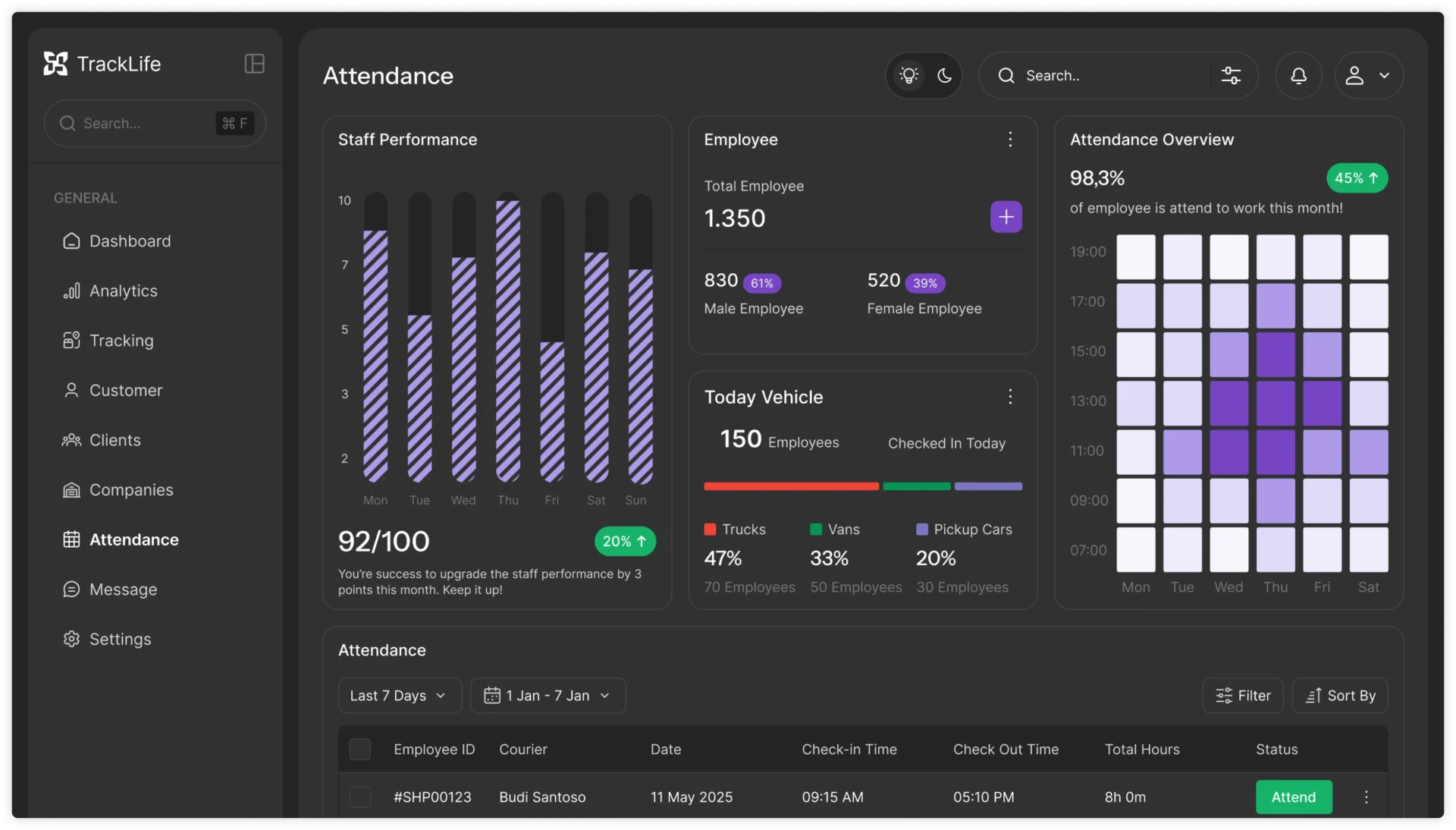Open Today Vehicle three-dot menu
Screen dimensions: 1456x830
click(x=1010, y=397)
